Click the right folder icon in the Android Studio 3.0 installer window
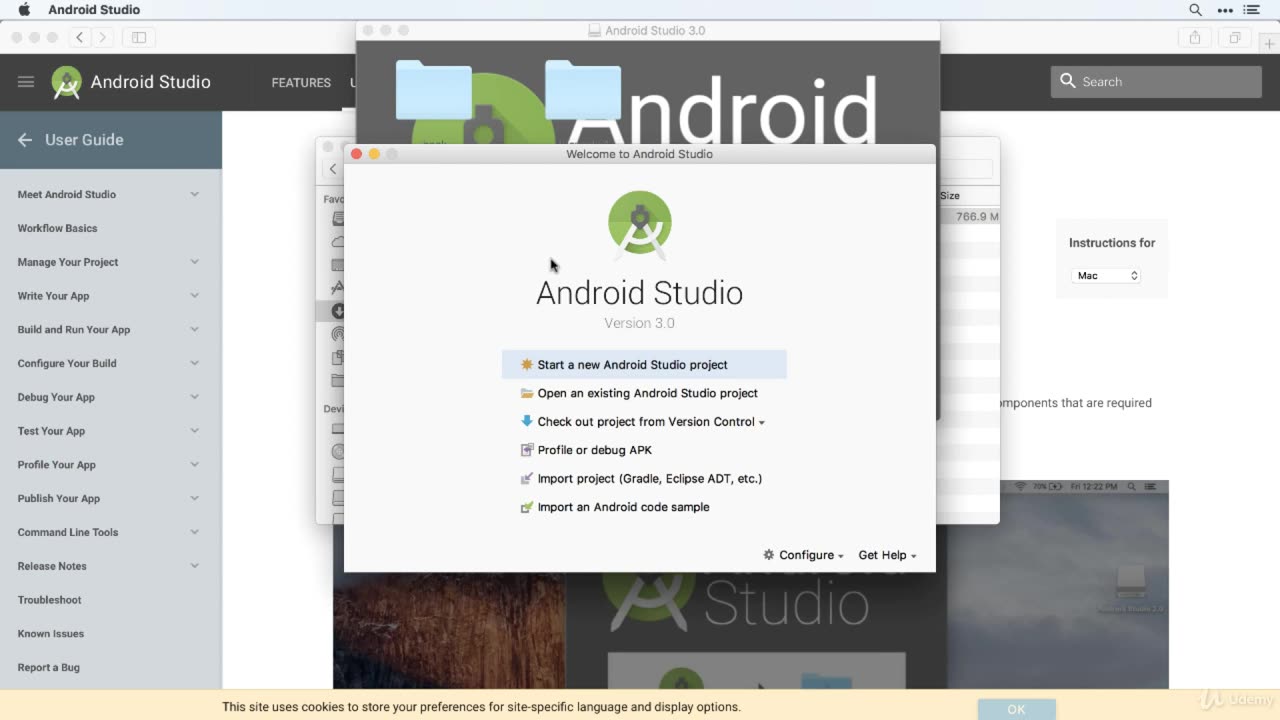 coord(583,90)
